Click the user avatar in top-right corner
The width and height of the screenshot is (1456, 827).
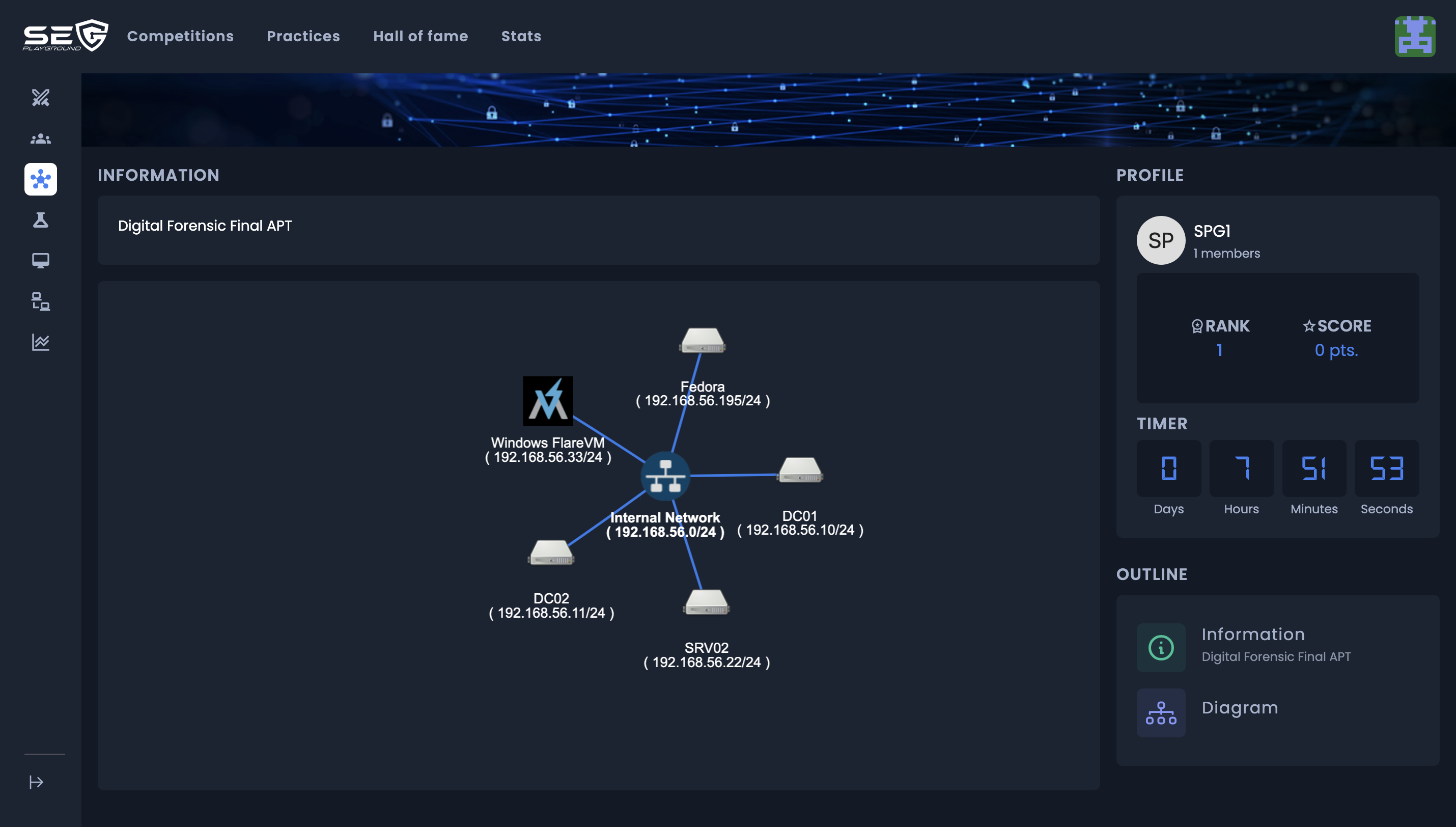pyautogui.click(x=1415, y=36)
